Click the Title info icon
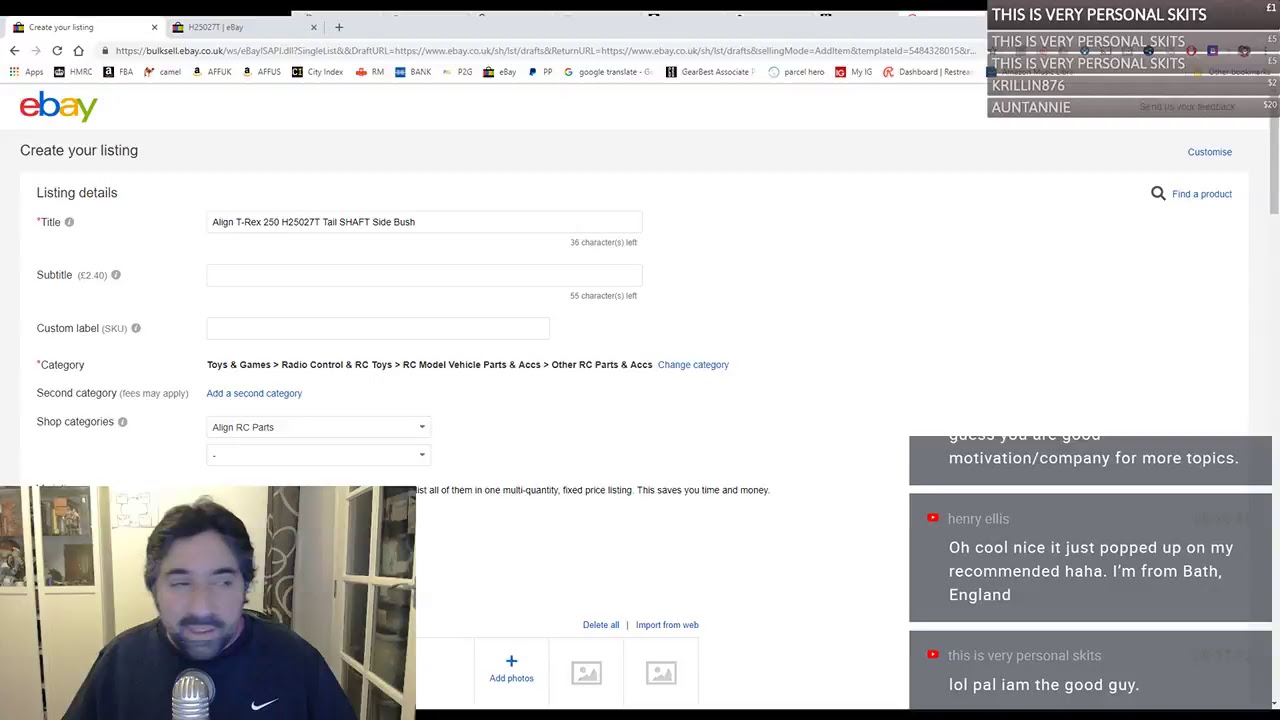 point(69,222)
